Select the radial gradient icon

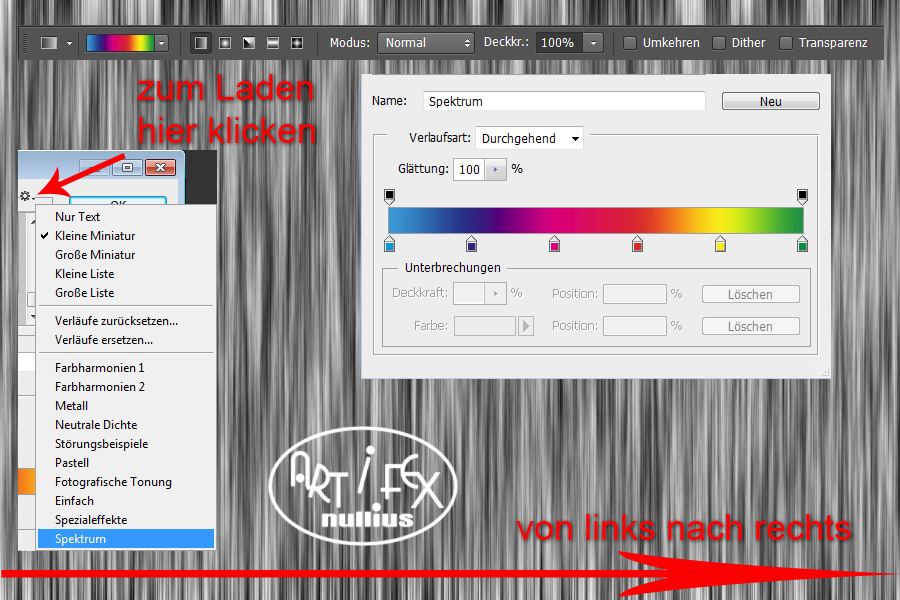coord(225,43)
